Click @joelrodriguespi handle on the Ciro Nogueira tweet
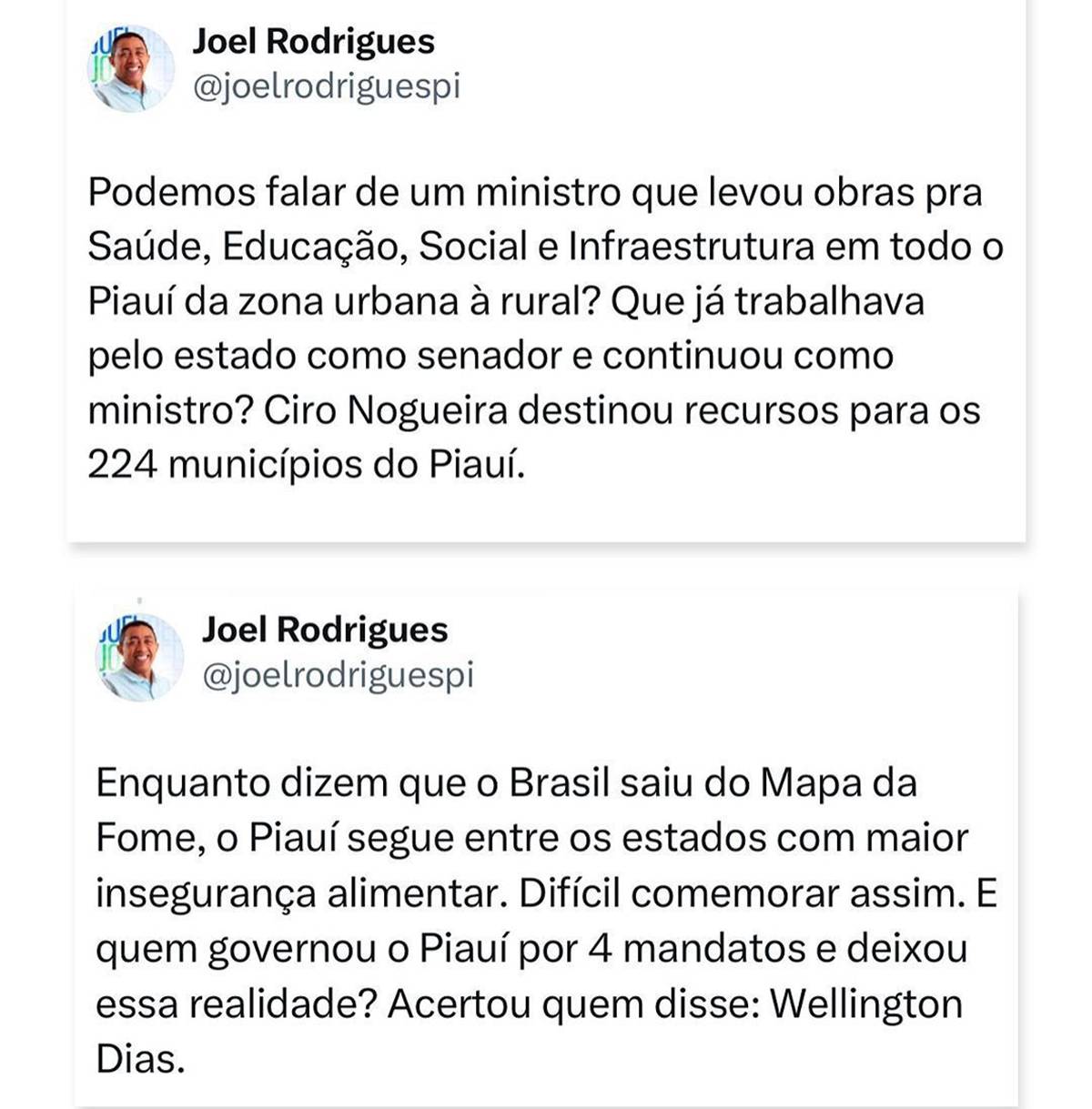This screenshot has width=1092, height=1109. pos(326,86)
